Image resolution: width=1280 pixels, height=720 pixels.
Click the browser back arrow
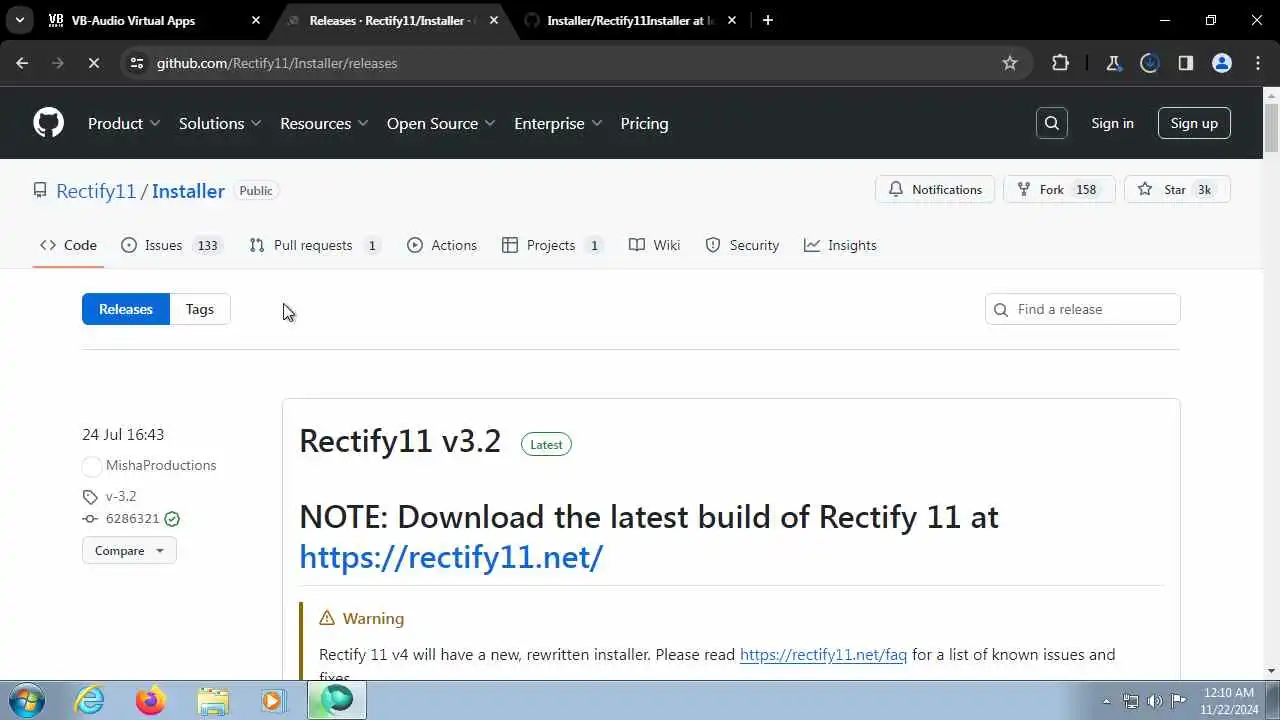22,63
